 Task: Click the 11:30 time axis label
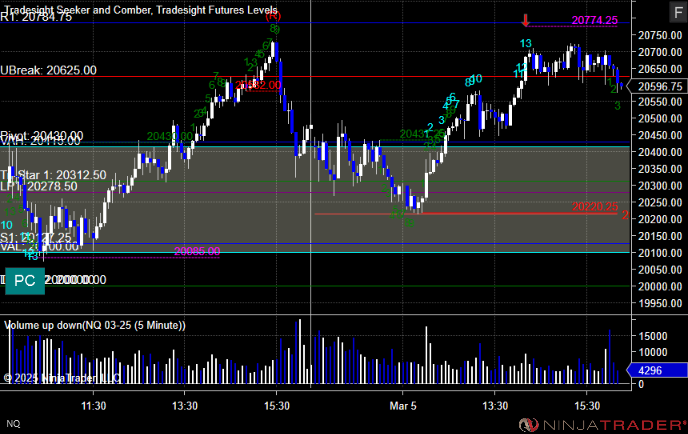click(x=93, y=406)
